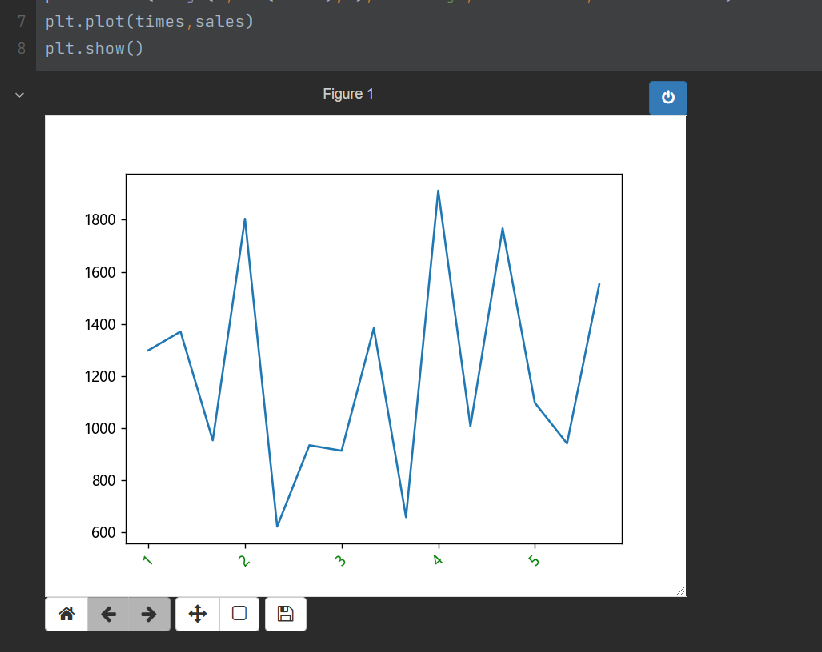Click green x-axis tick label 5
This screenshot has width=822, height=652.
(x=534, y=561)
